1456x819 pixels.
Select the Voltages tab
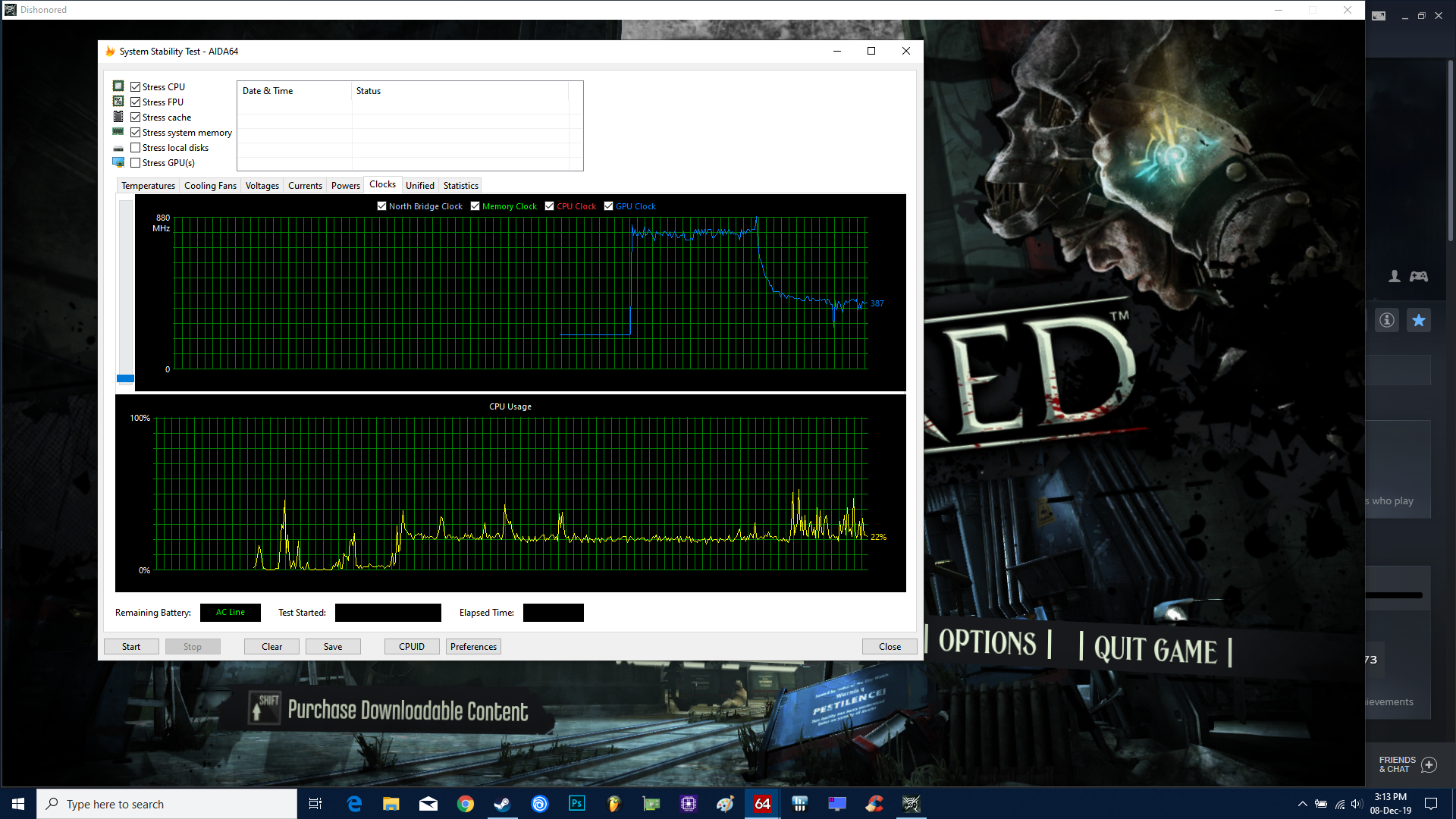coord(262,186)
